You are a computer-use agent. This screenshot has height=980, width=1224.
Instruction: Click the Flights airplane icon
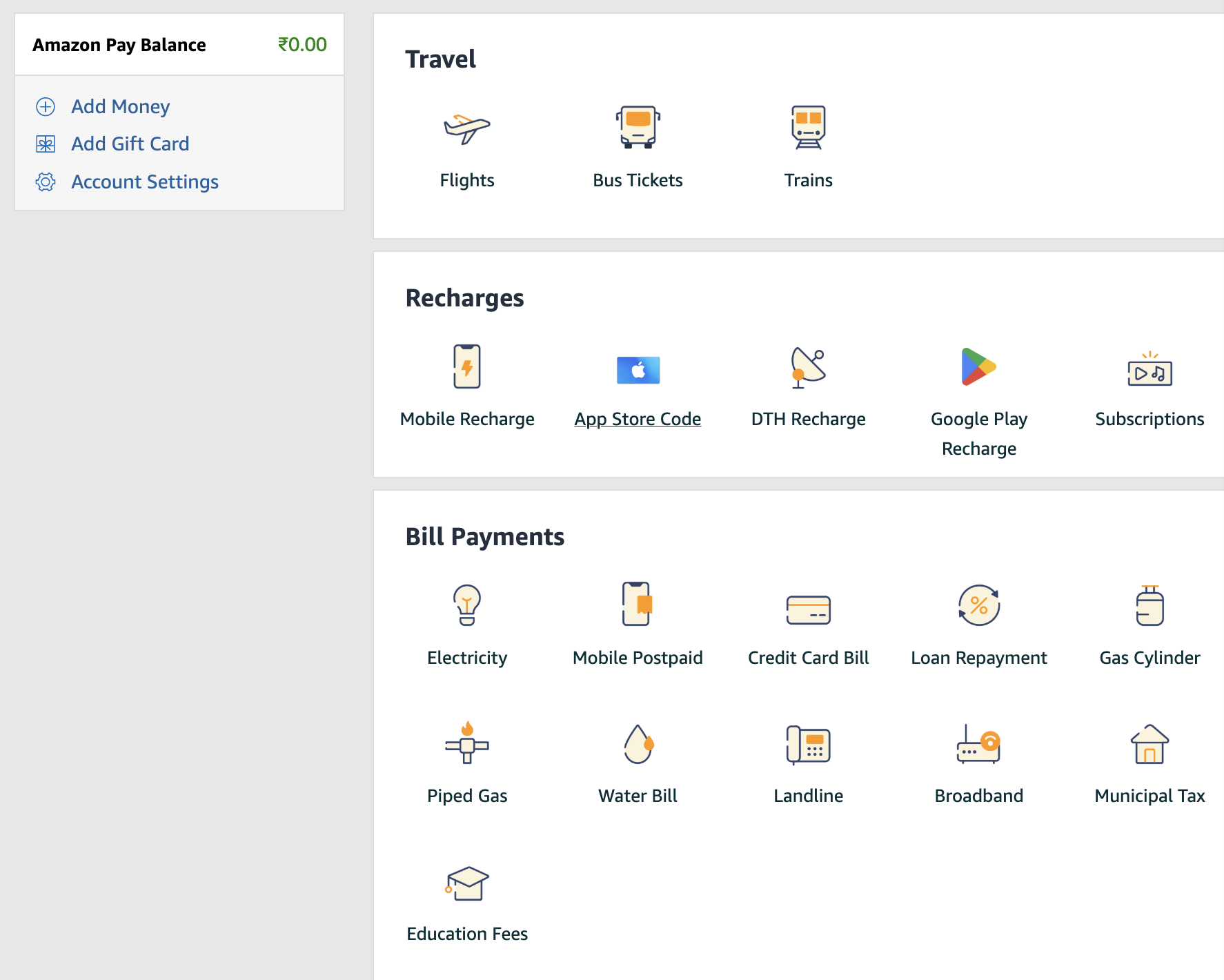point(467,128)
